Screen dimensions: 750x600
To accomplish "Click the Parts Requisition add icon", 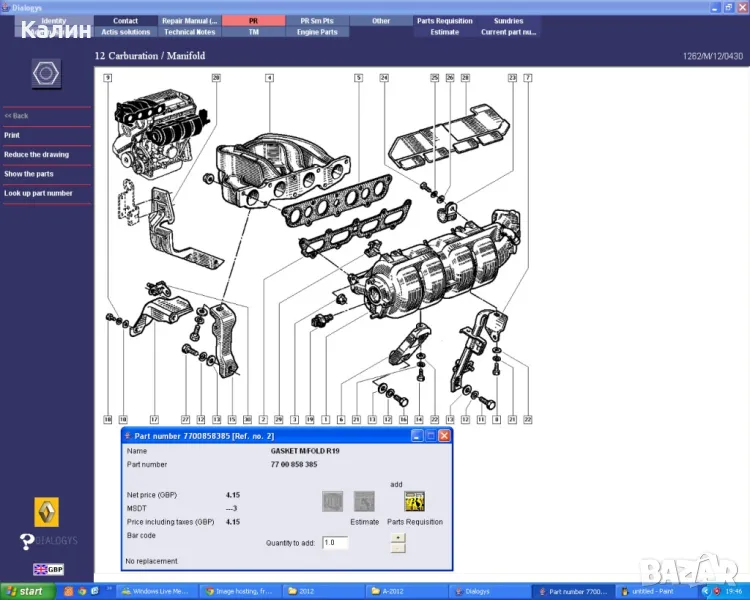I will click(414, 501).
